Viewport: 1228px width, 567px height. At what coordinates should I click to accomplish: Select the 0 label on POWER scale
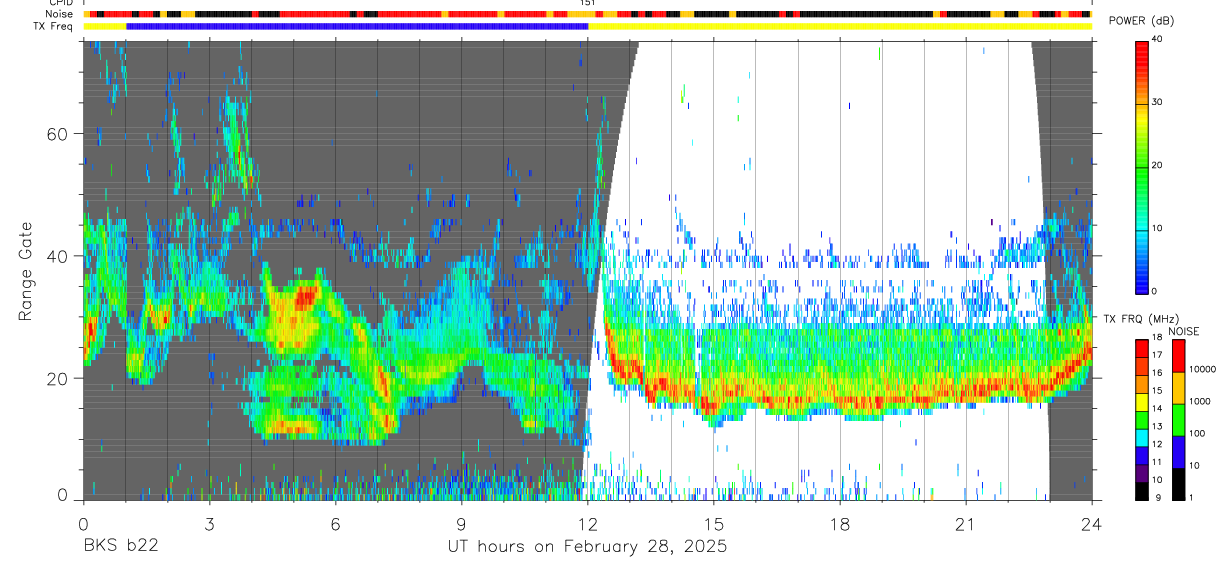coord(1155,291)
